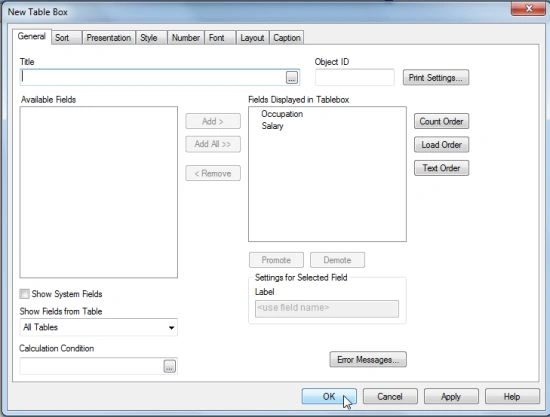The width and height of the screenshot is (550, 417).
Task: Open Help for the dialog
Action: (512, 396)
